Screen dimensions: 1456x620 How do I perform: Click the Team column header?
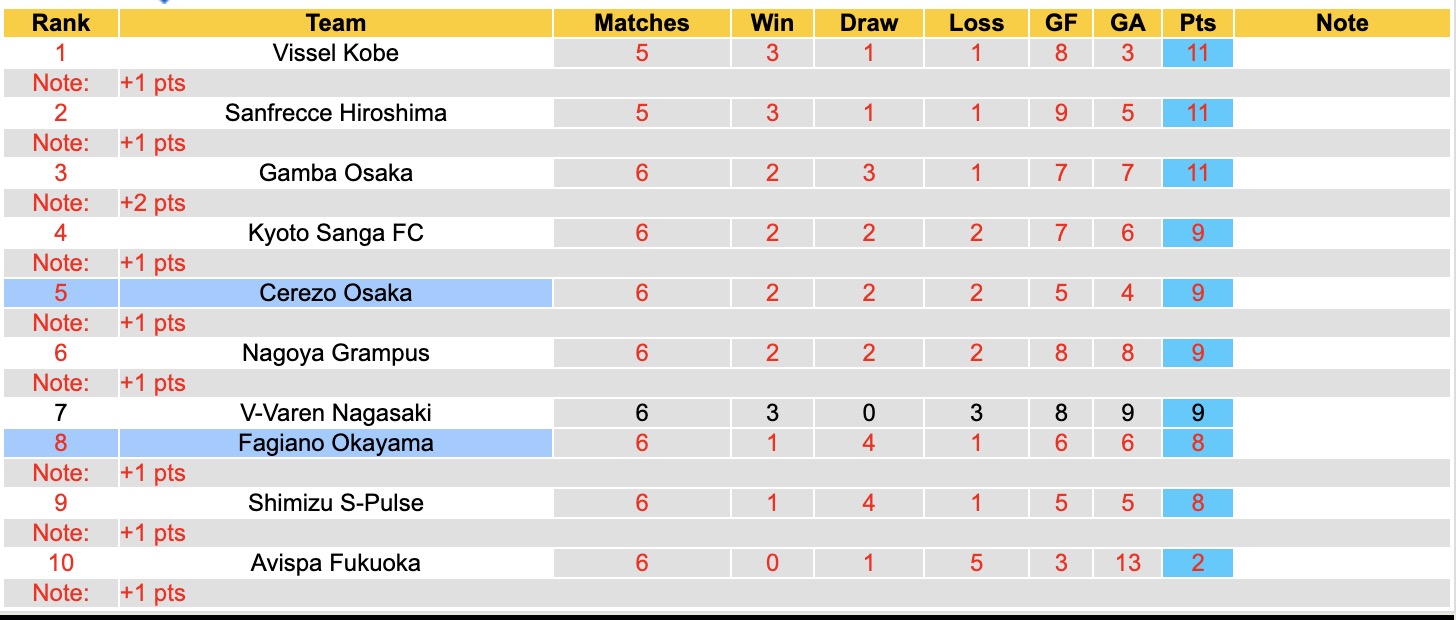tap(335, 23)
